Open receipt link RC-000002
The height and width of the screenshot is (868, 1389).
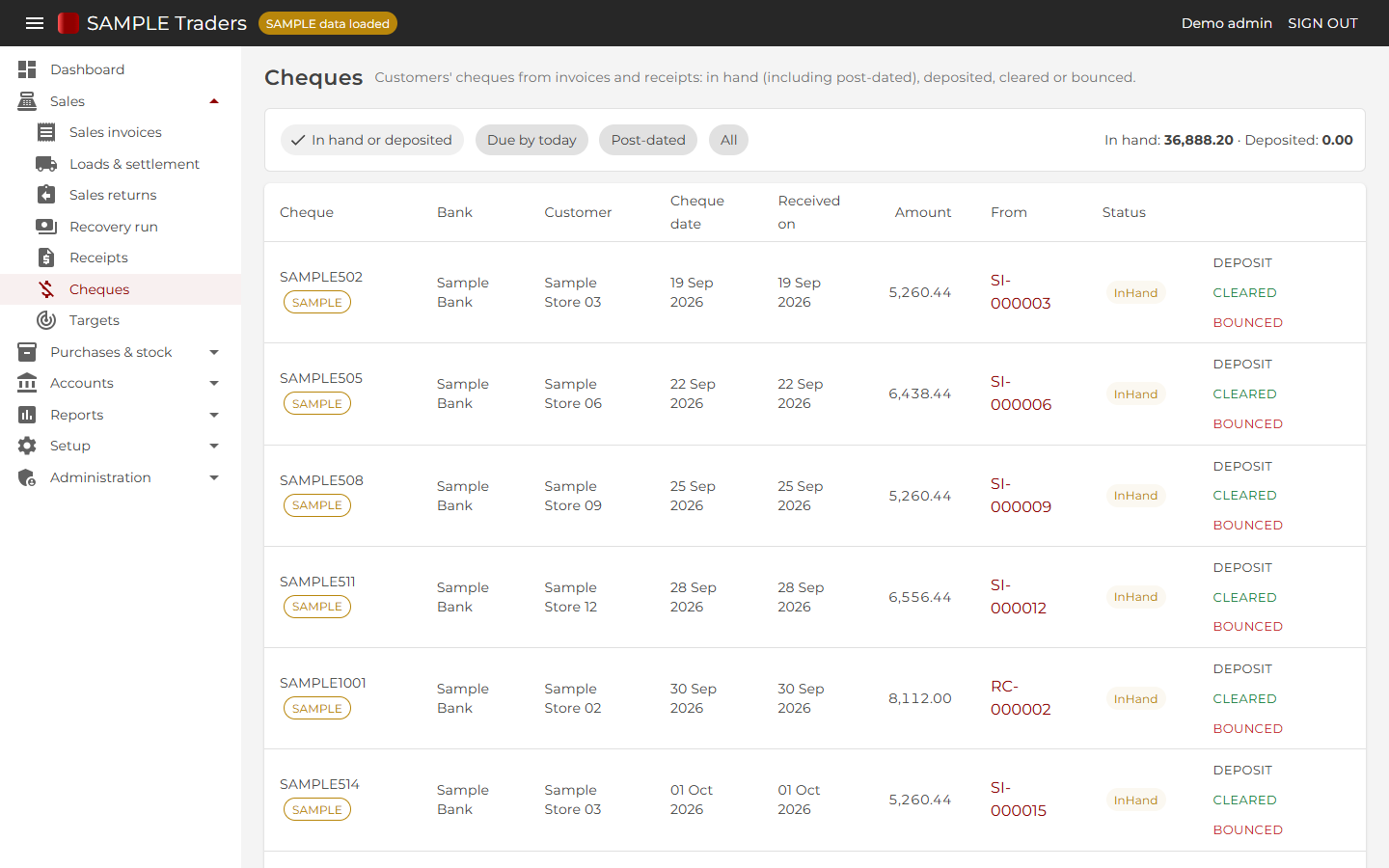[x=1021, y=698]
